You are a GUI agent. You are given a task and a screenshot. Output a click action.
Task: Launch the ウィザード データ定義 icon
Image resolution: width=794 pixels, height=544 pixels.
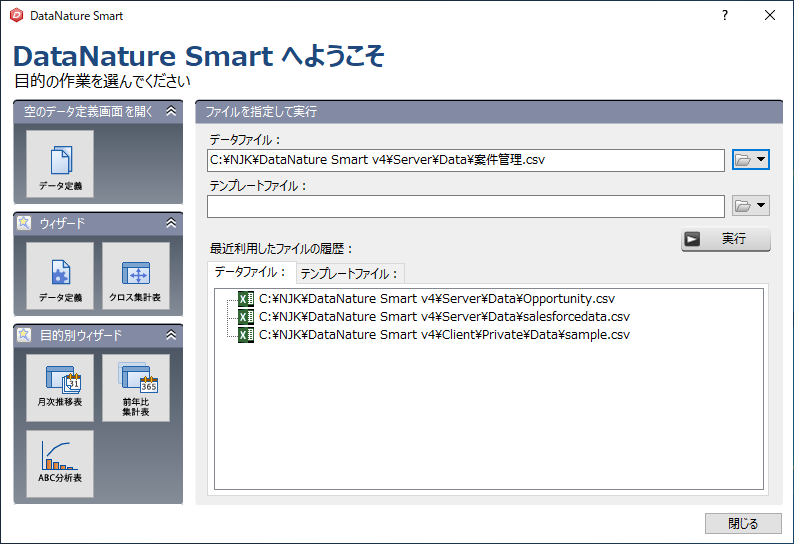[60, 276]
